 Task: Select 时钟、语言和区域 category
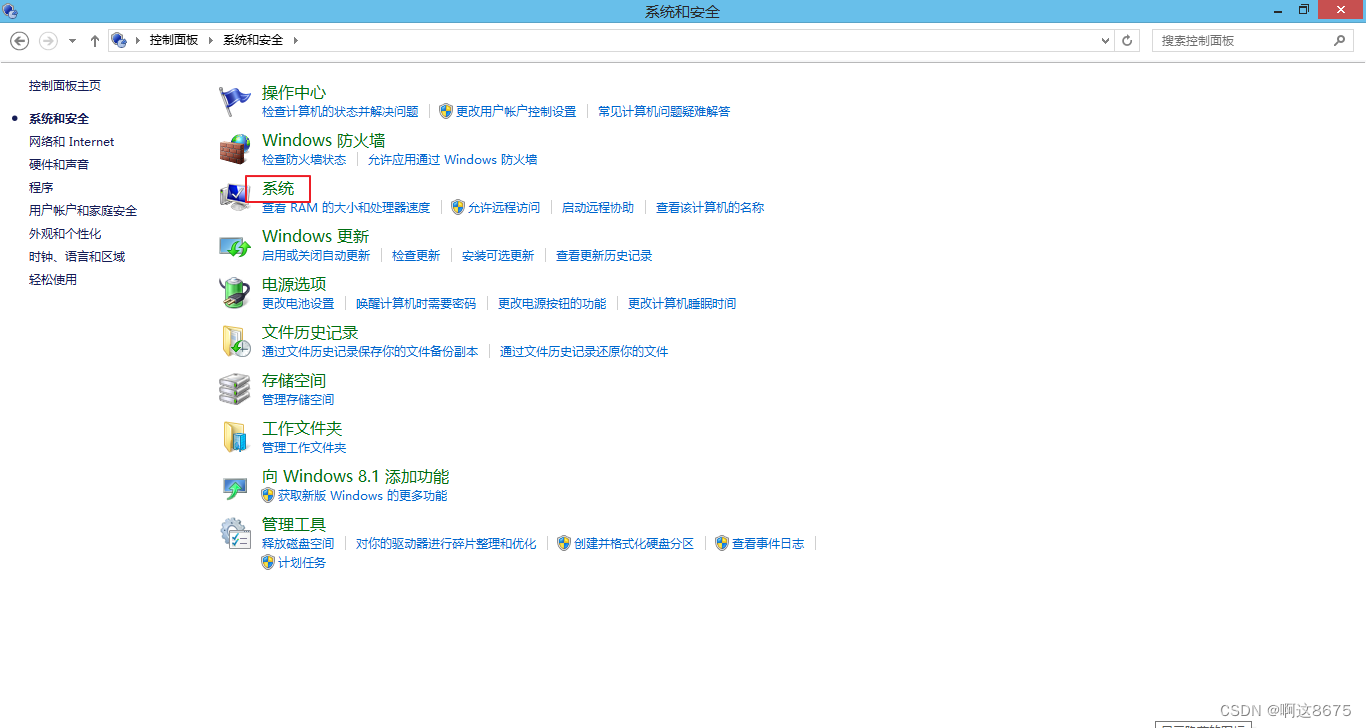[77, 257]
